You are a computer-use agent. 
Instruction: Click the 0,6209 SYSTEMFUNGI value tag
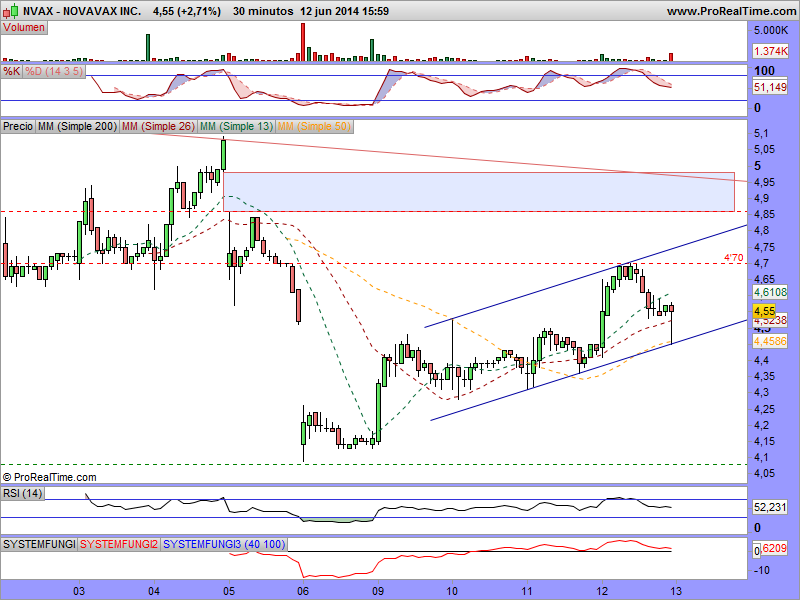tap(770, 549)
